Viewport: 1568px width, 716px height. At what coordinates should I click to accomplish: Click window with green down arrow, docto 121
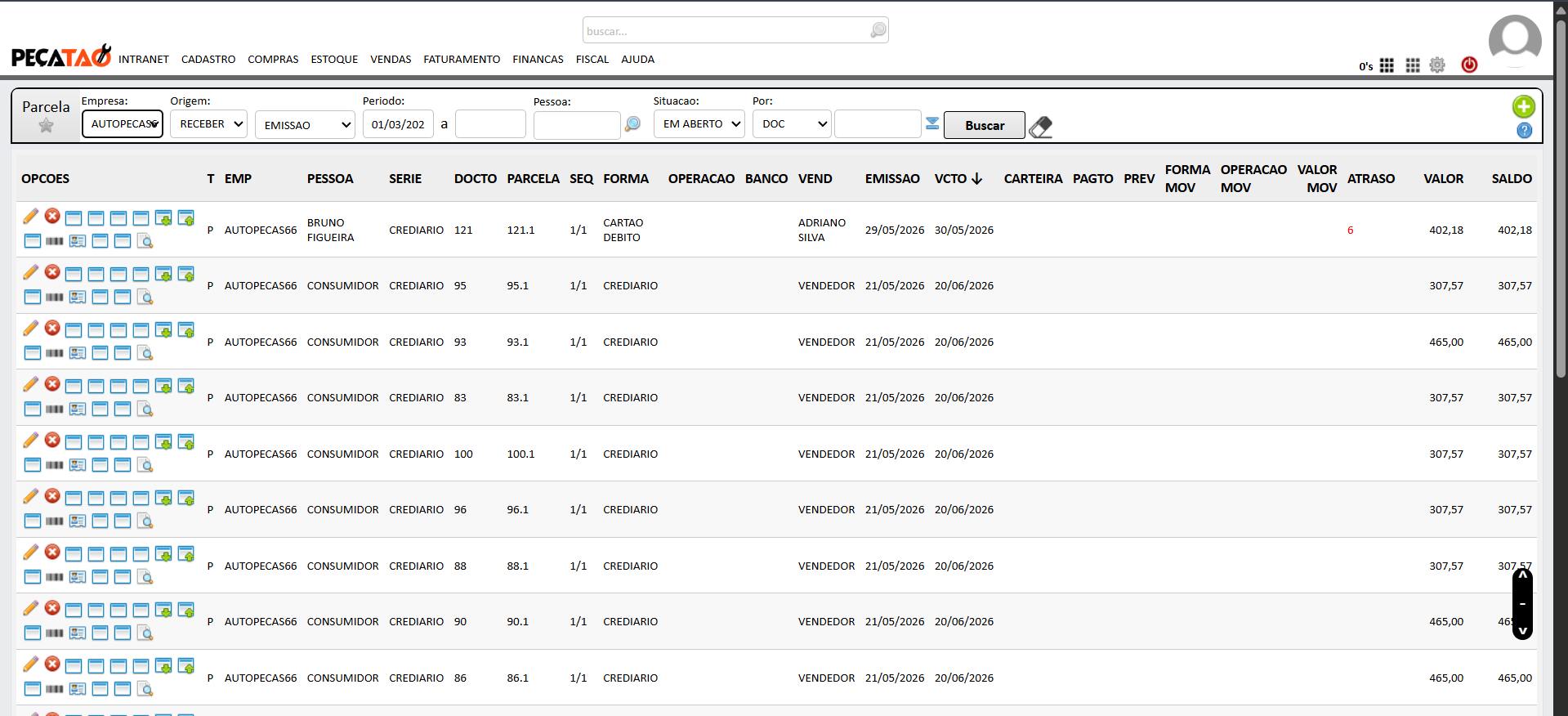(163, 217)
